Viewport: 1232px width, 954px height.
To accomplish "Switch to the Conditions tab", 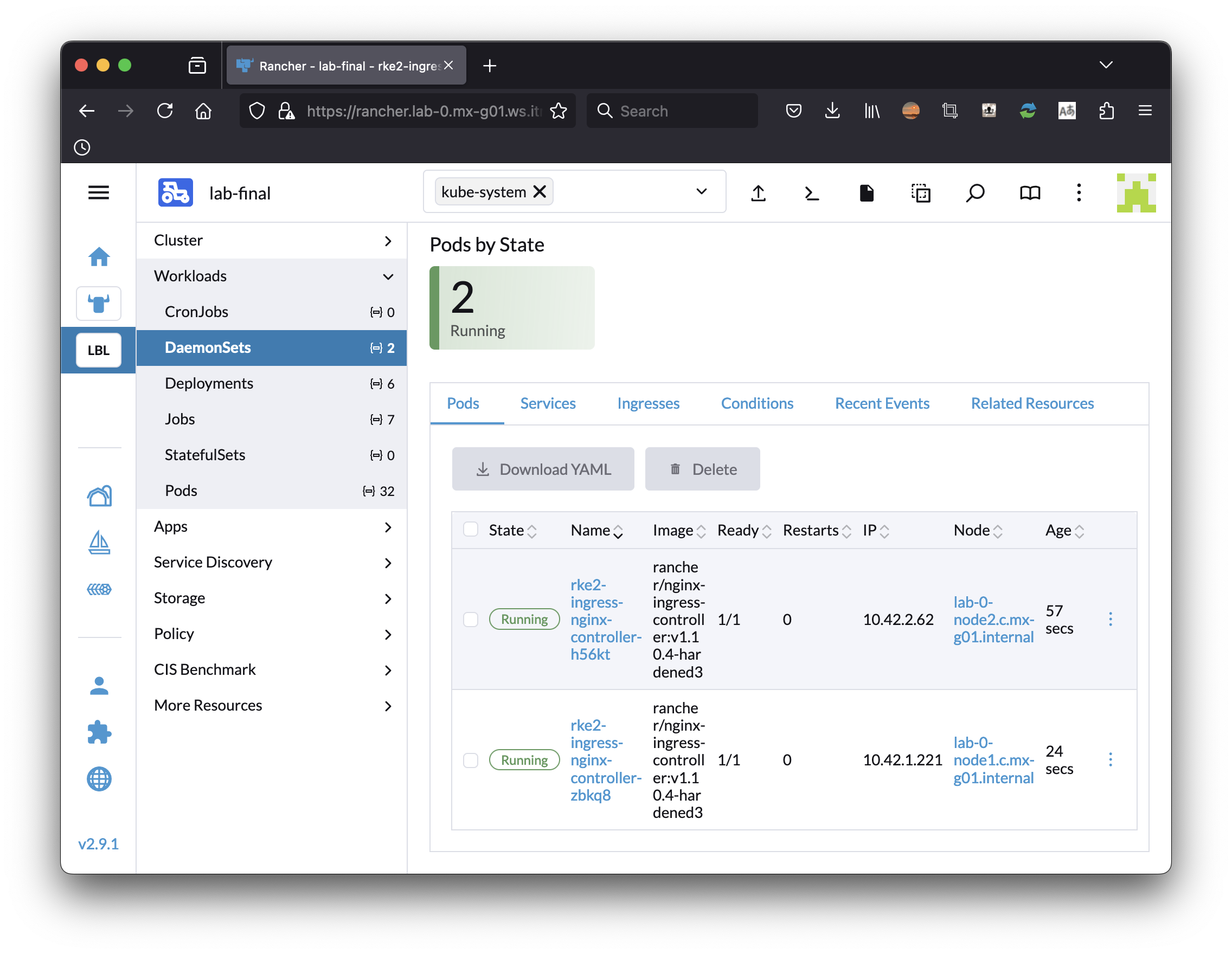I will point(757,404).
